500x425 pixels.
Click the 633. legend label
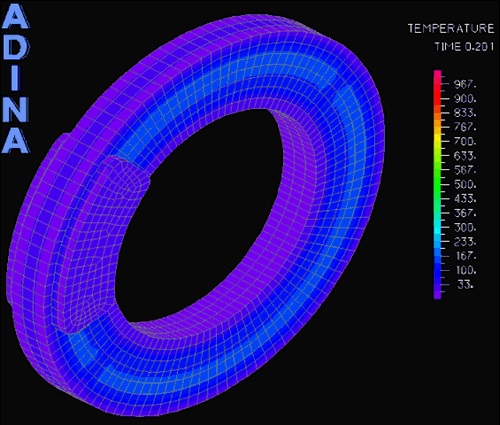[465, 156]
